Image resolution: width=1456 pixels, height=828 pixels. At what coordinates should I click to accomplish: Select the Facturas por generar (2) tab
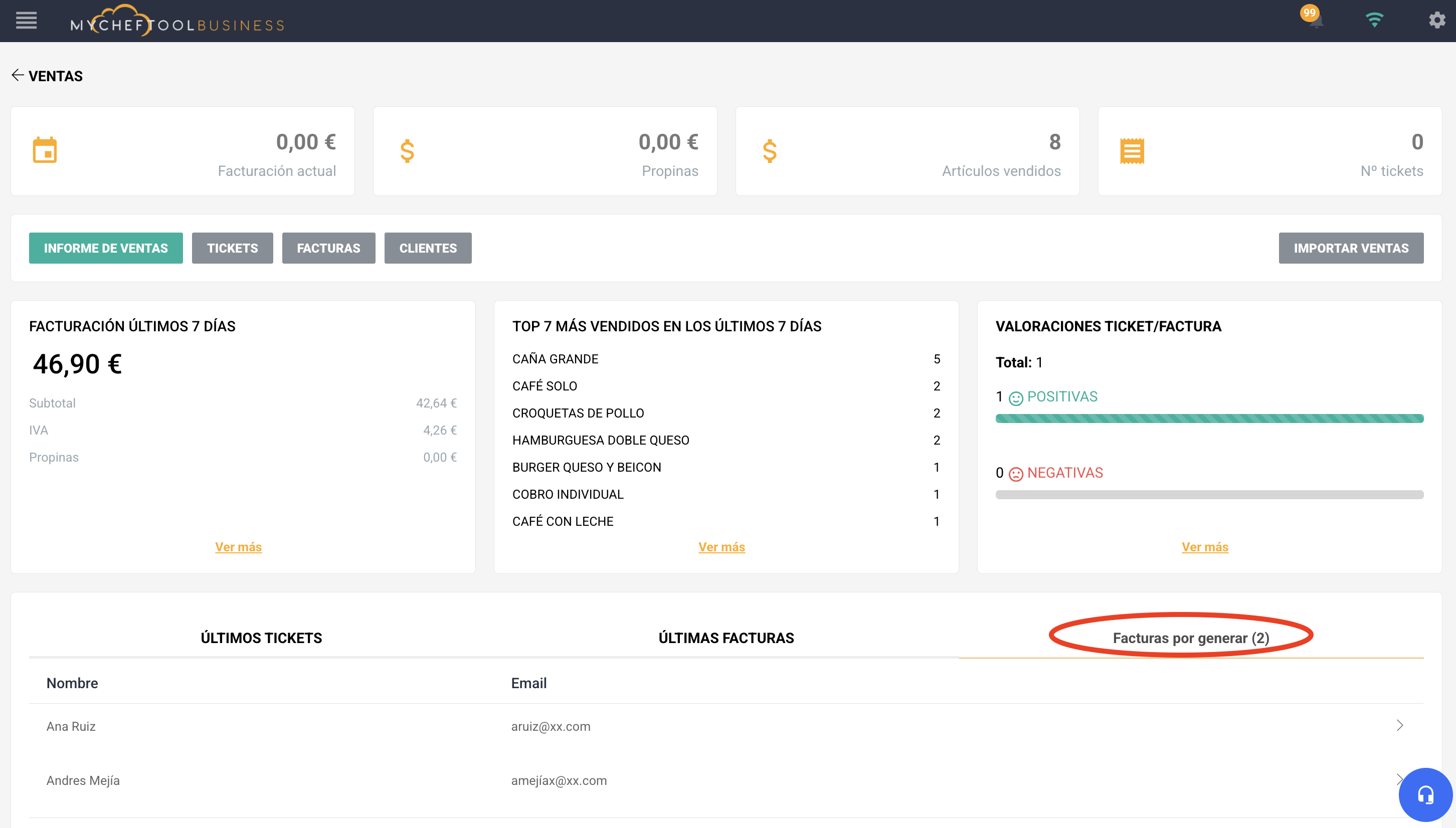coord(1191,638)
